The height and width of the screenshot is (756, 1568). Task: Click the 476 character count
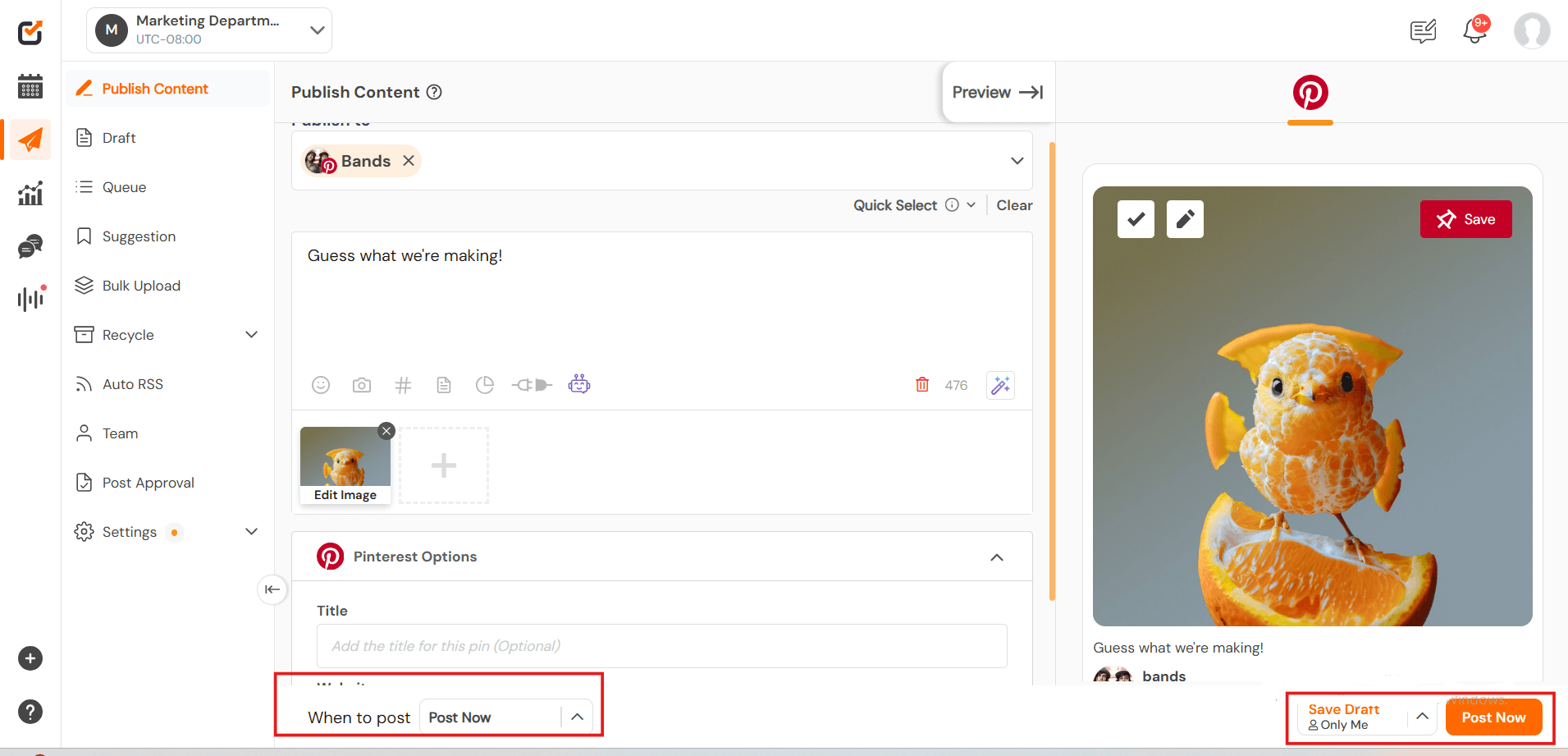coord(956,385)
